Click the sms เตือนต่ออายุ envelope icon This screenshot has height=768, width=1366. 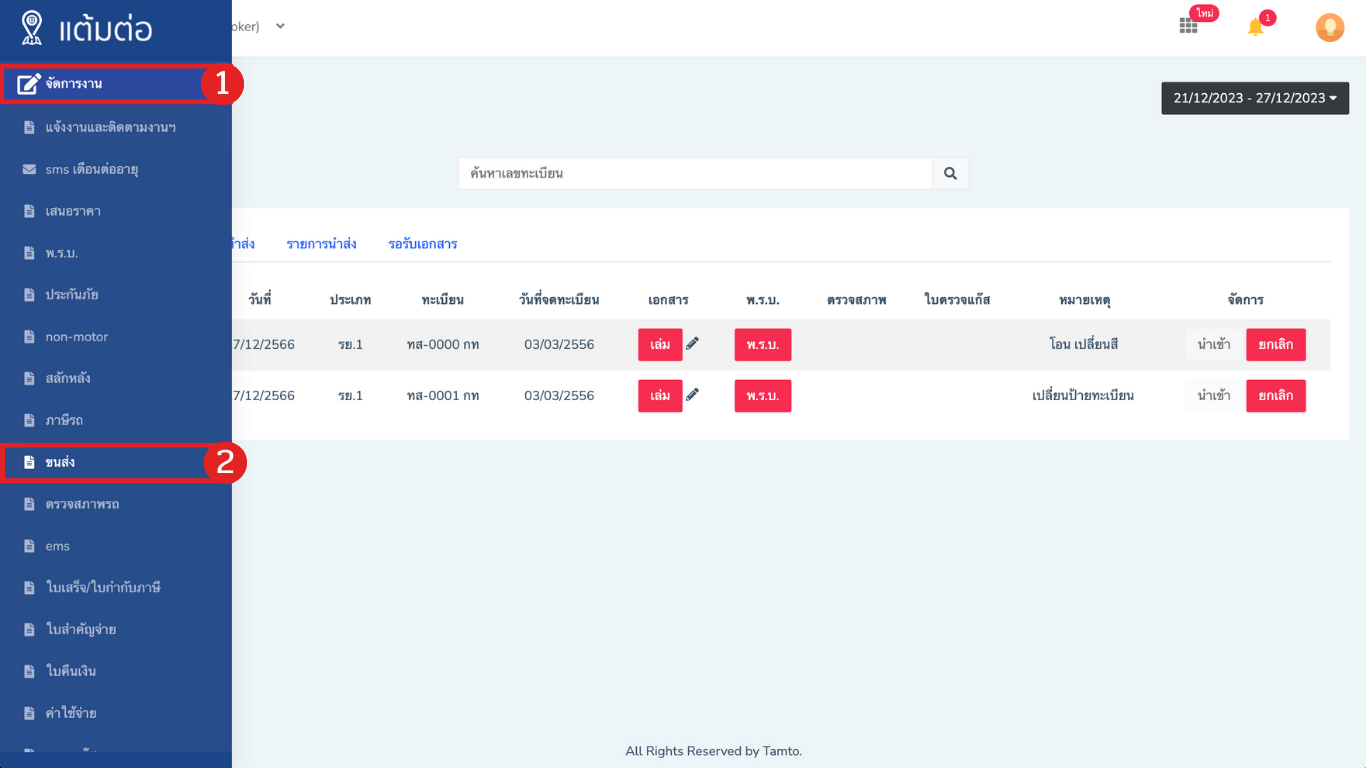pos(29,170)
